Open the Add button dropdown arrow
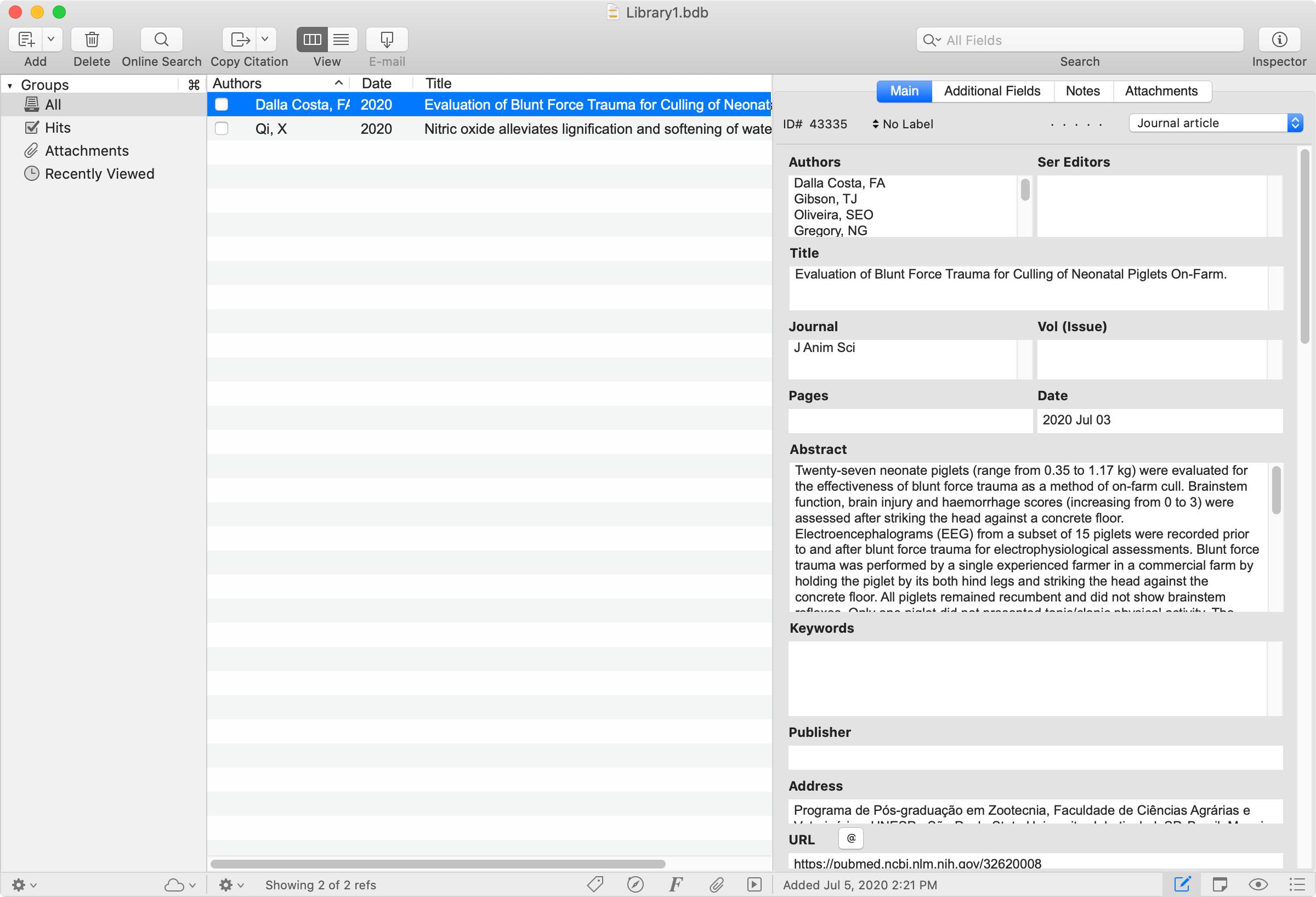The height and width of the screenshot is (897, 1316). 51,39
